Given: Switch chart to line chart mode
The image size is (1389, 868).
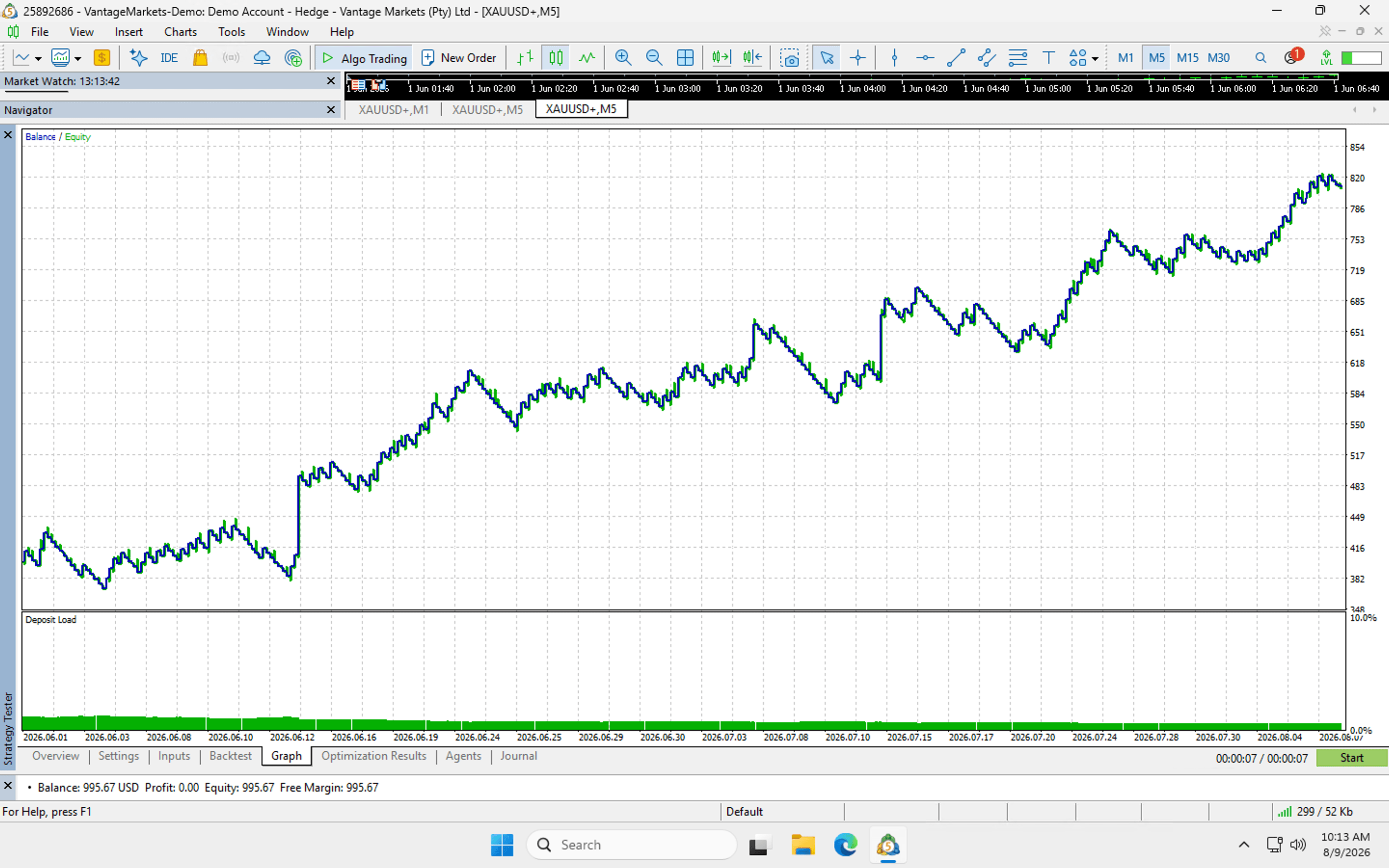Looking at the screenshot, I should (x=586, y=58).
